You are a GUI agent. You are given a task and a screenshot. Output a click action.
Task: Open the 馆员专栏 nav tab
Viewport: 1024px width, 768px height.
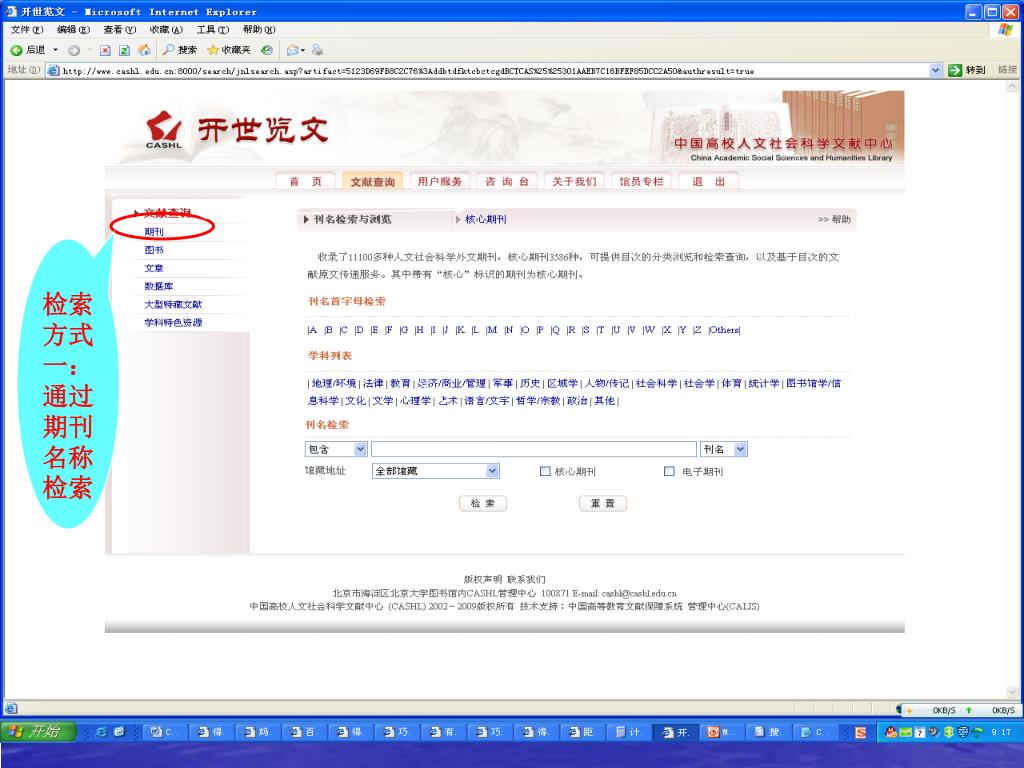click(x=641, y=182)
